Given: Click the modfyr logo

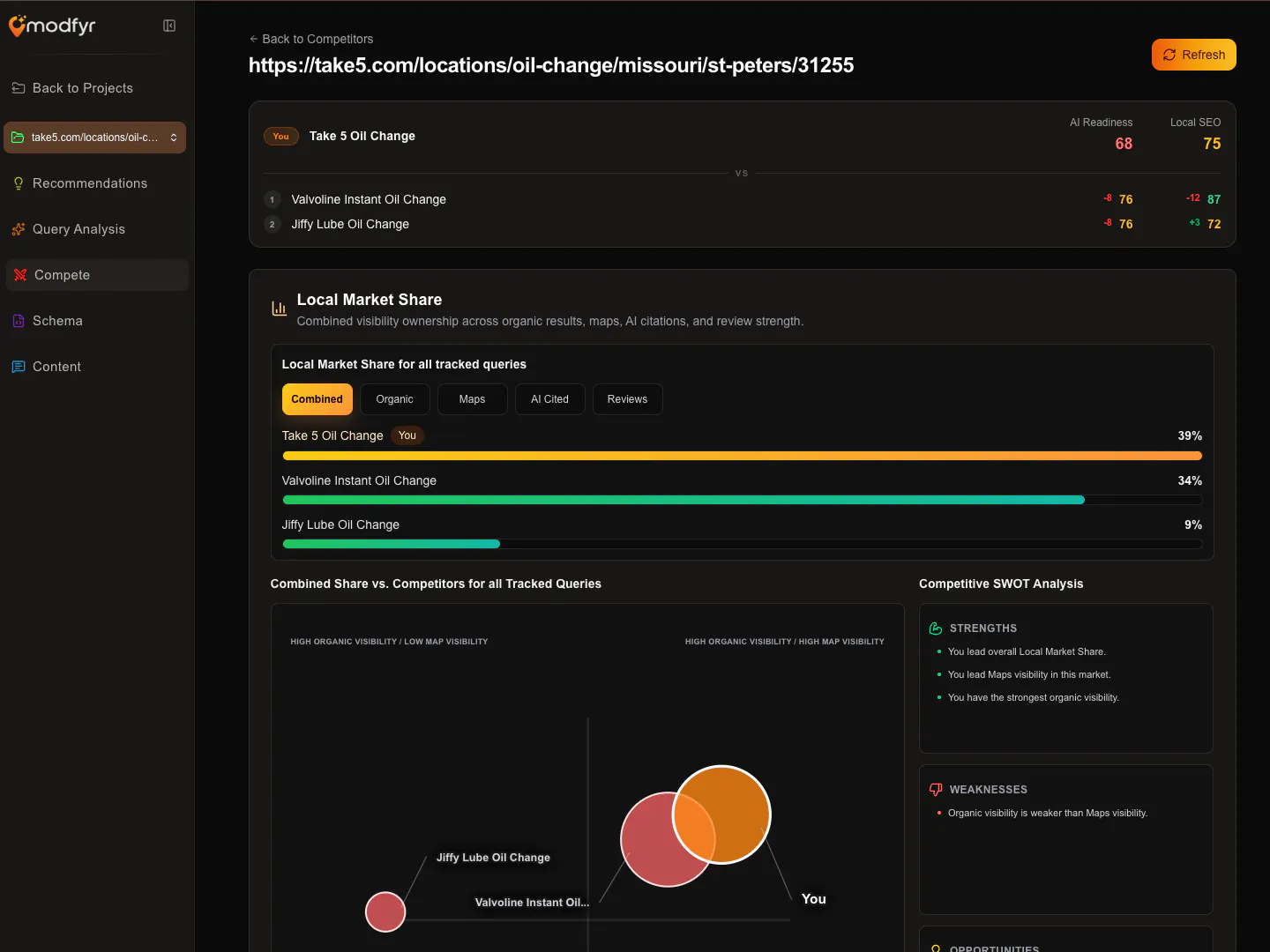Looking at the screenshot, I should [52, 26].
